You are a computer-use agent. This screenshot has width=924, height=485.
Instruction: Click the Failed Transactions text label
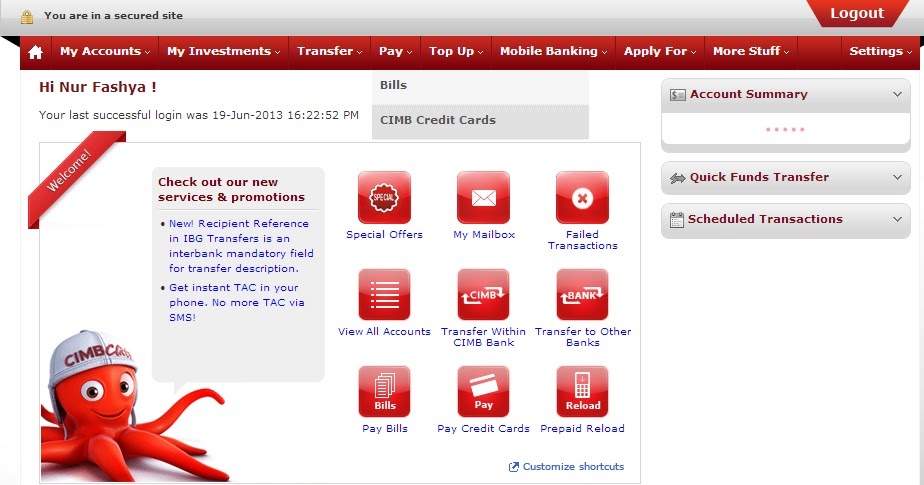582,240
